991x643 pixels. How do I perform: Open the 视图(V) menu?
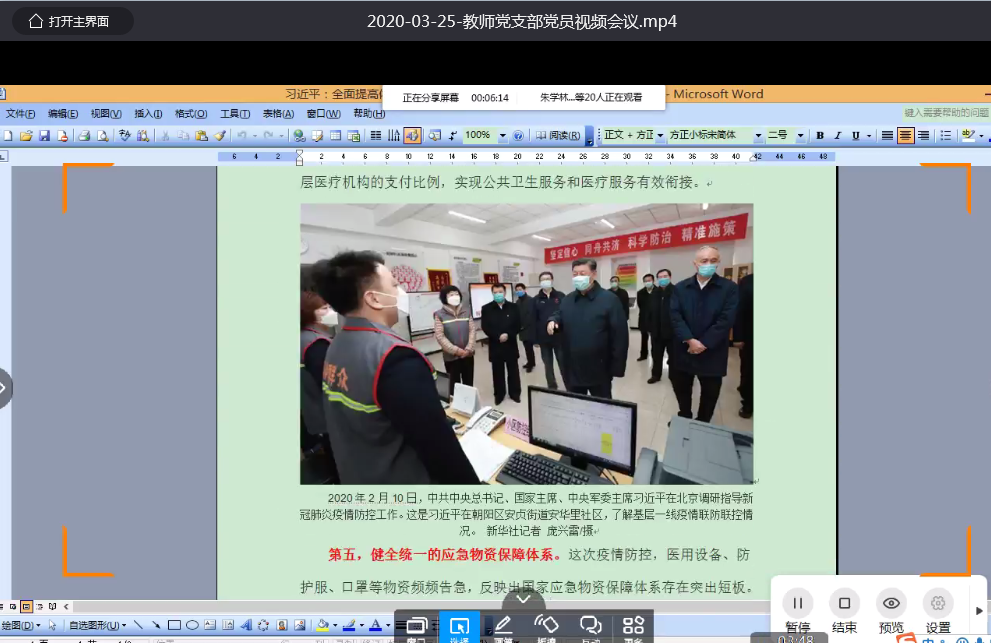point(106,114)
